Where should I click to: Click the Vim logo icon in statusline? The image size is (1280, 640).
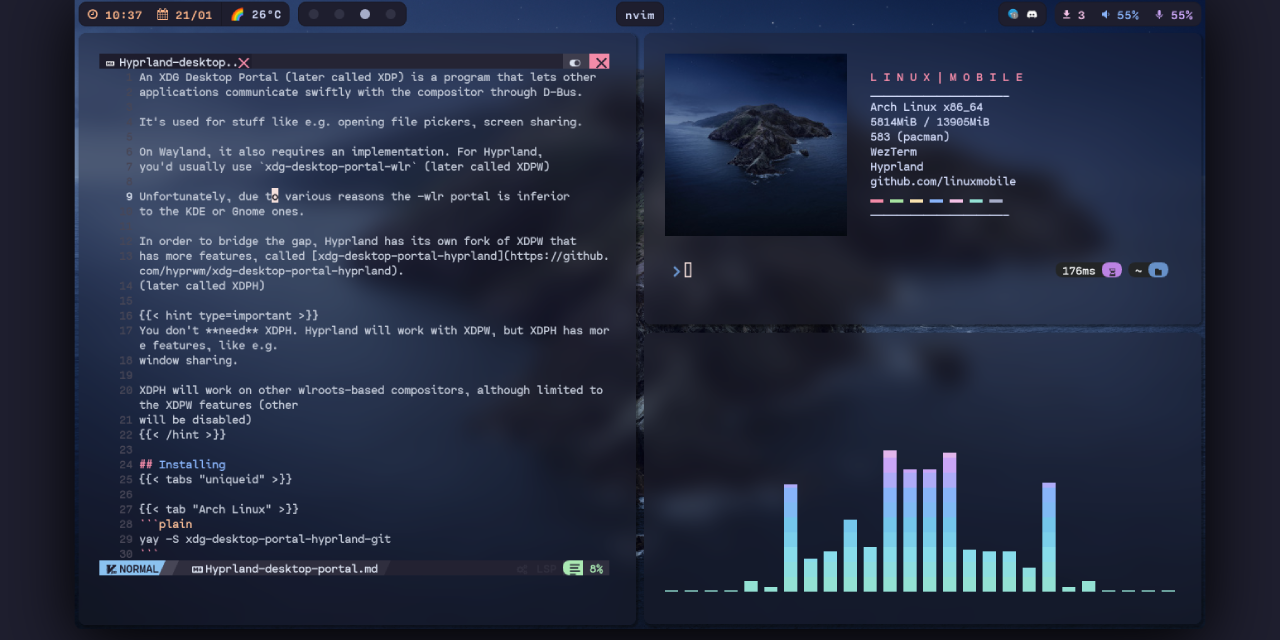[111, 568]
